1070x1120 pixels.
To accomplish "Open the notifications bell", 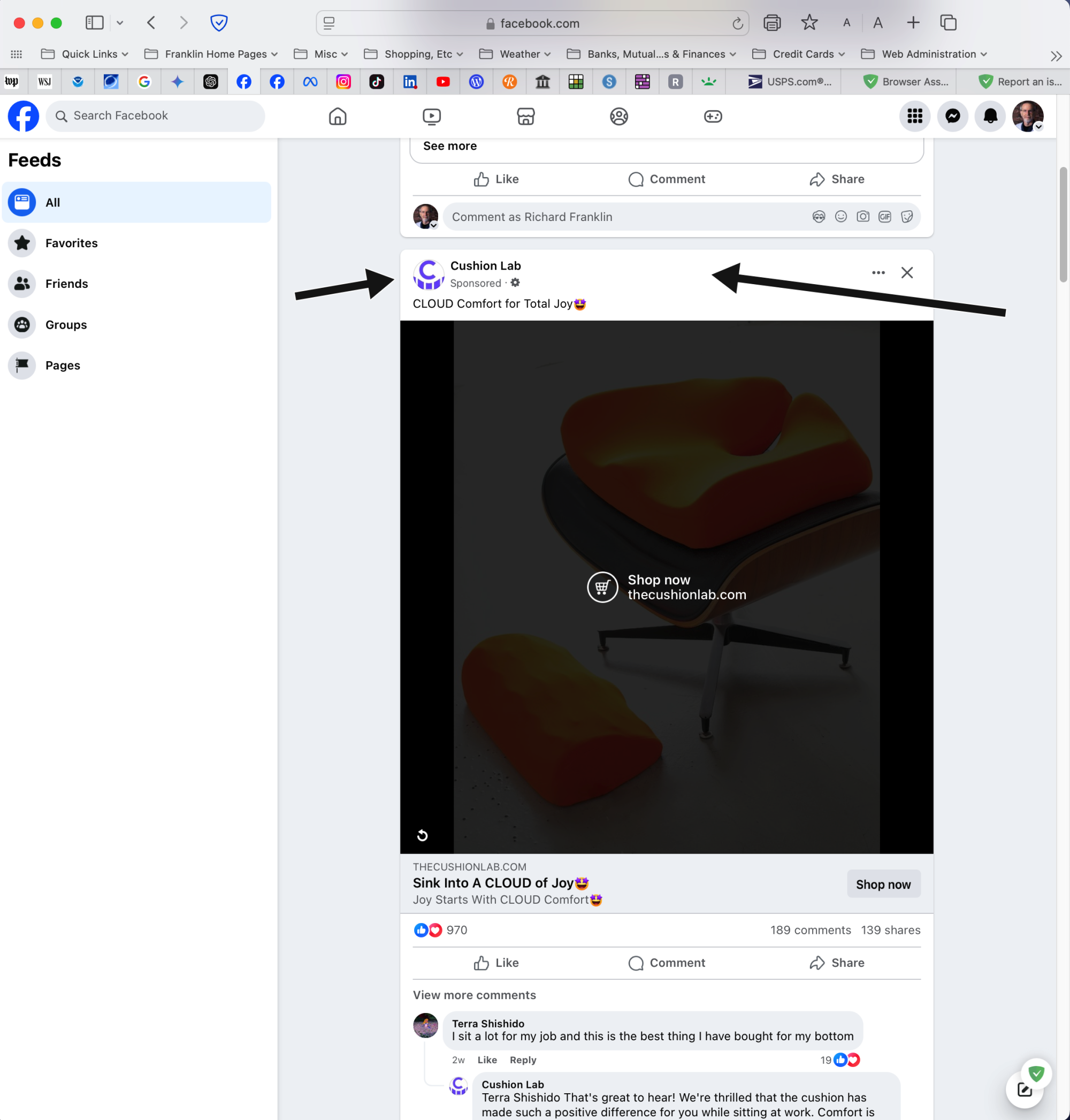I will (990, 116).
